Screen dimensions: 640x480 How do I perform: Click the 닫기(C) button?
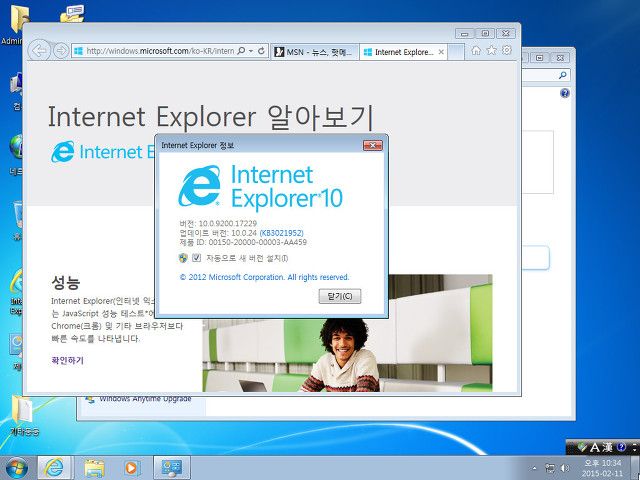coord(340,296)
